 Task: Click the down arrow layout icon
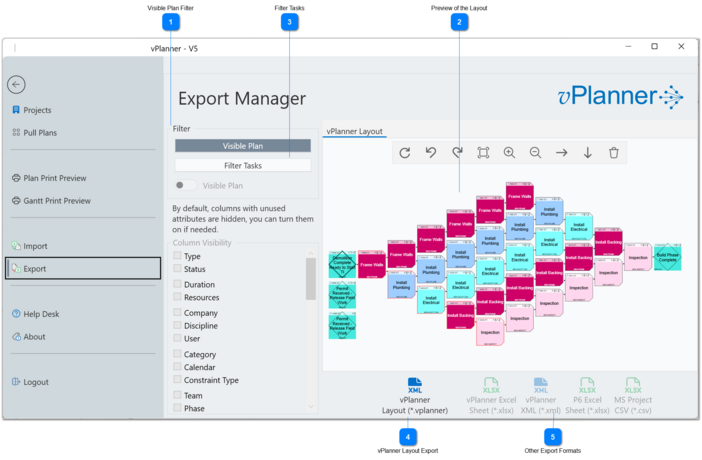587,153
